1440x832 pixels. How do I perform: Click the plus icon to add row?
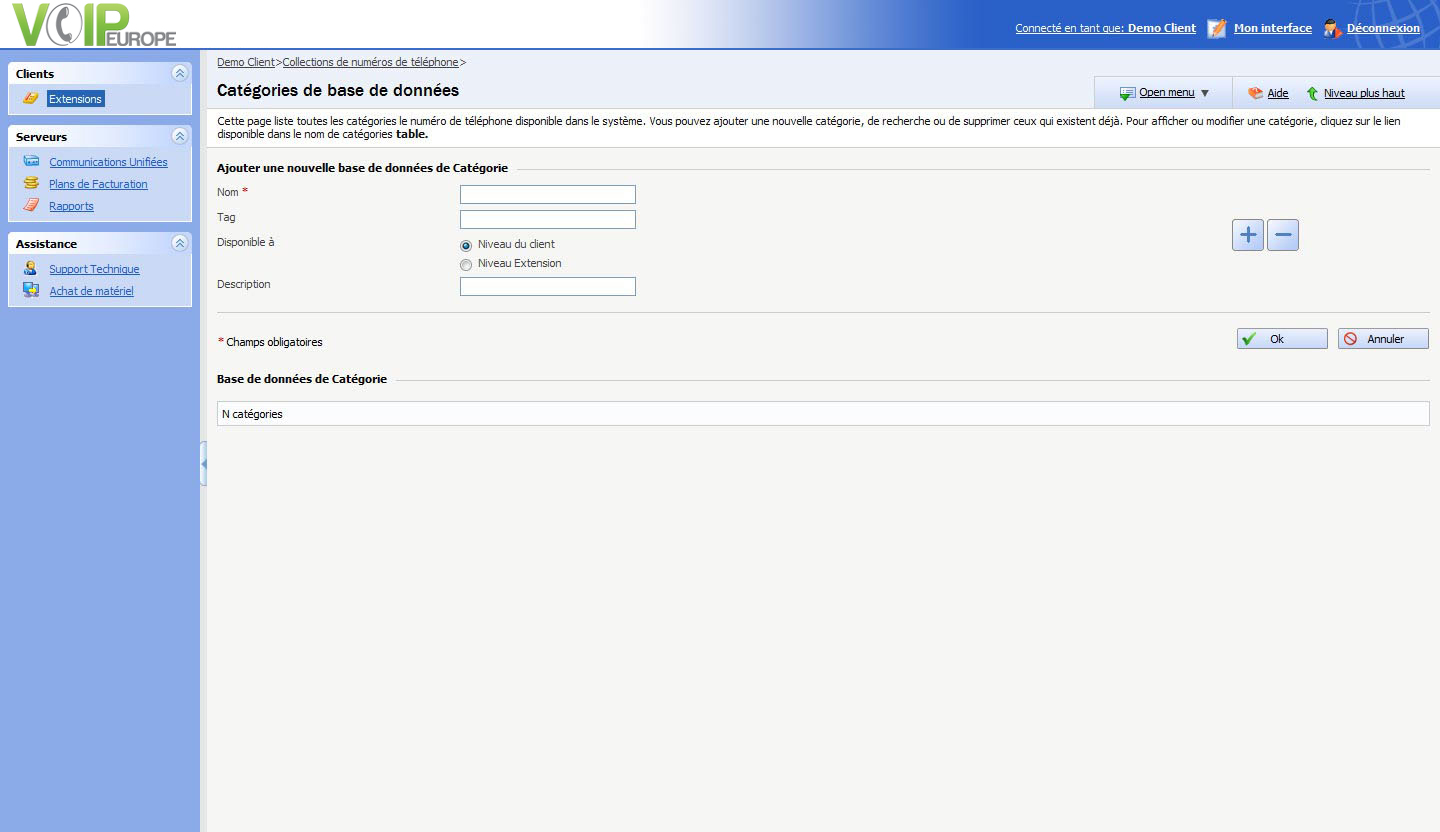(1247, 235)
